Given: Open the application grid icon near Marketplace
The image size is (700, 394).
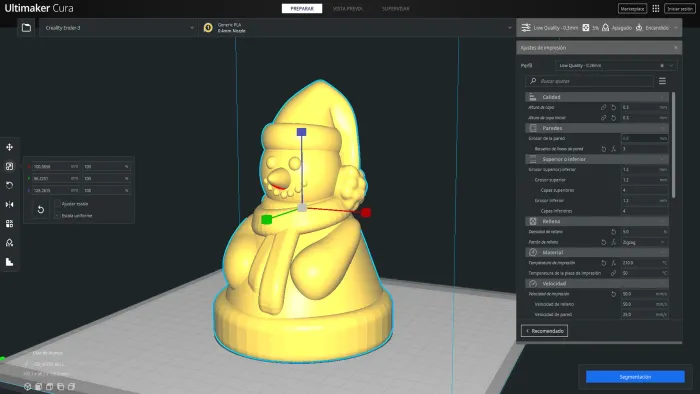Looking at the screenshot, I should pyautogui.click(x=656, y=8).
